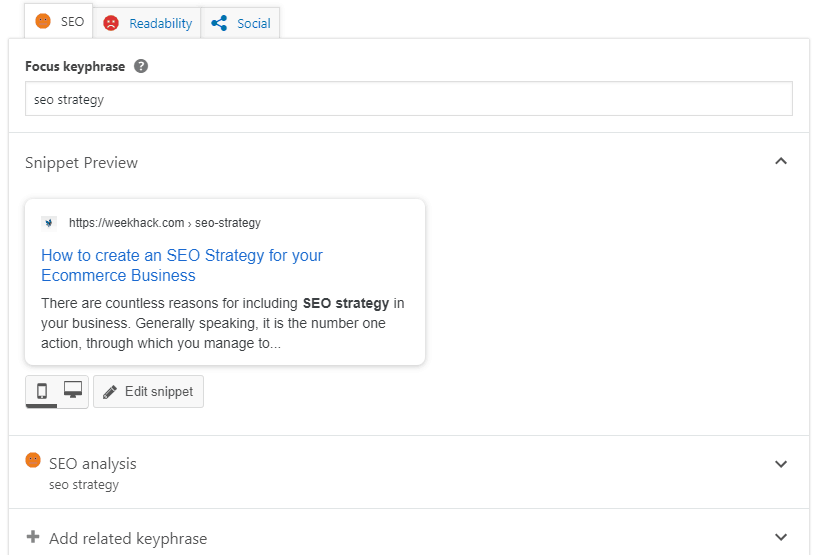Click the Edit snippet button

148,392
